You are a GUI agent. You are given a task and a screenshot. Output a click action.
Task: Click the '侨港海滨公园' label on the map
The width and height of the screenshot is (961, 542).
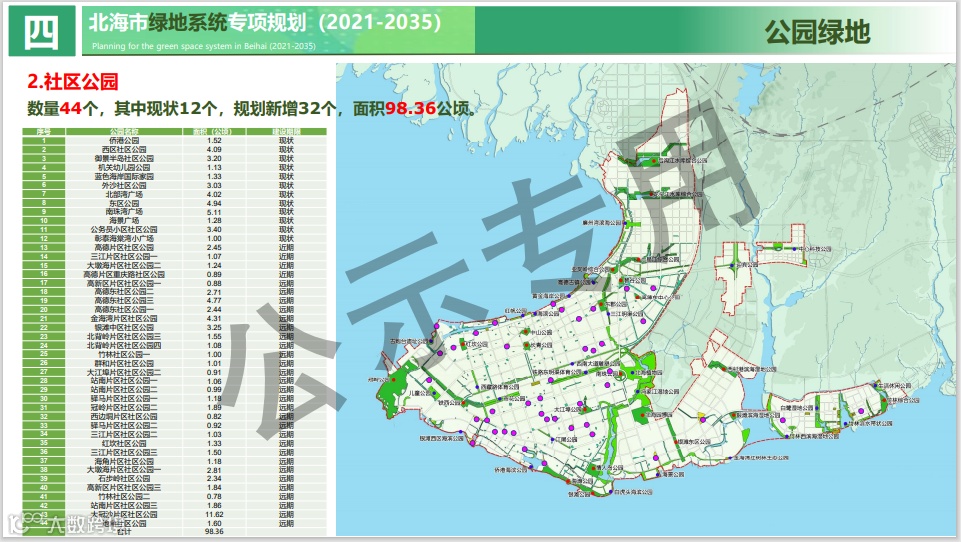(x=511, y=470)
